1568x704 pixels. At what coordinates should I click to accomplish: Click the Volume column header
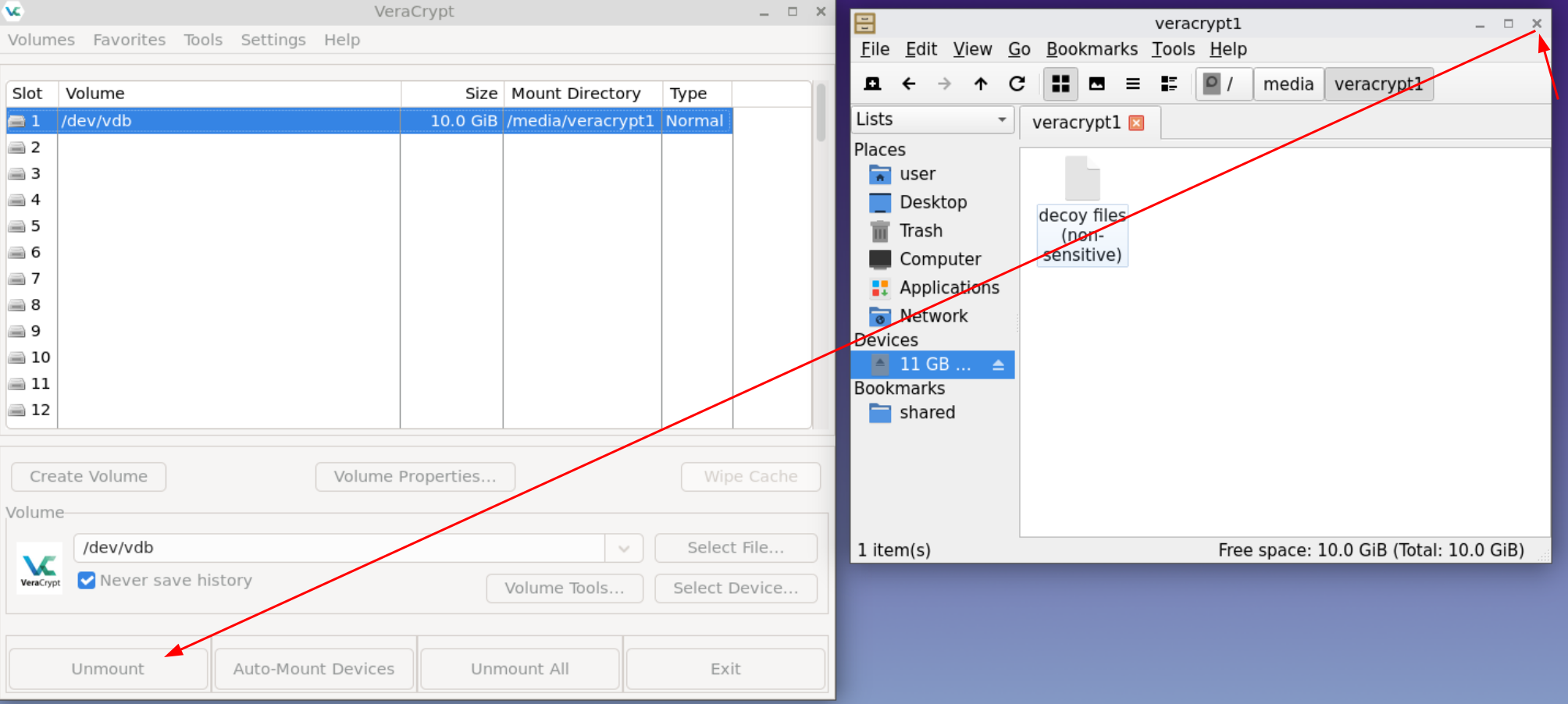pyautogui.click(x=230, y=94)
